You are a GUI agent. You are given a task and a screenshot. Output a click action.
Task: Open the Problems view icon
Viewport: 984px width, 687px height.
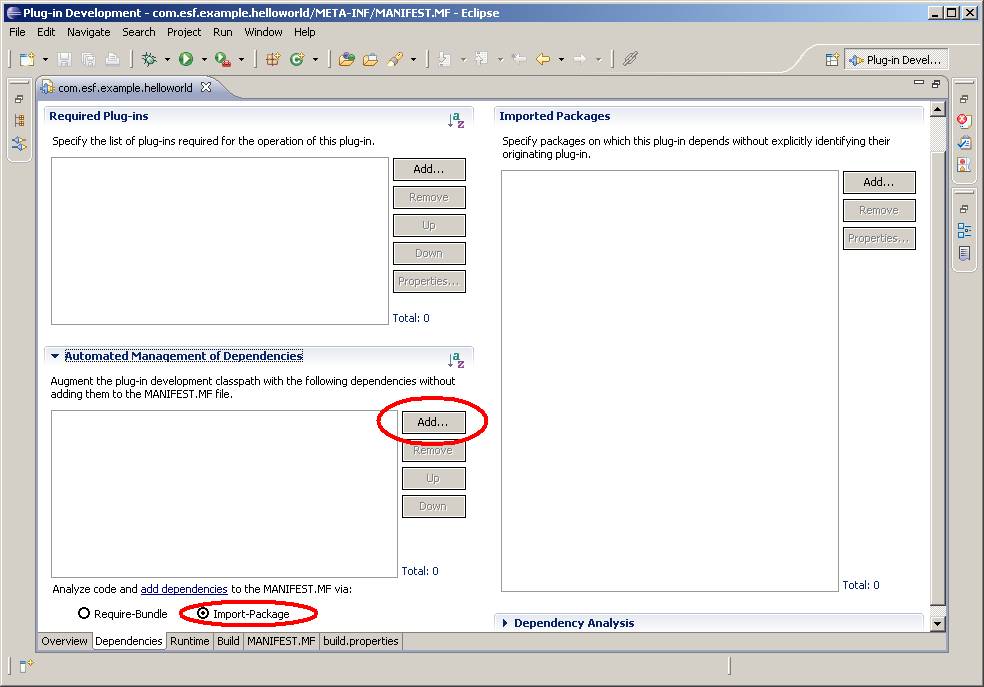coord(964,165)
